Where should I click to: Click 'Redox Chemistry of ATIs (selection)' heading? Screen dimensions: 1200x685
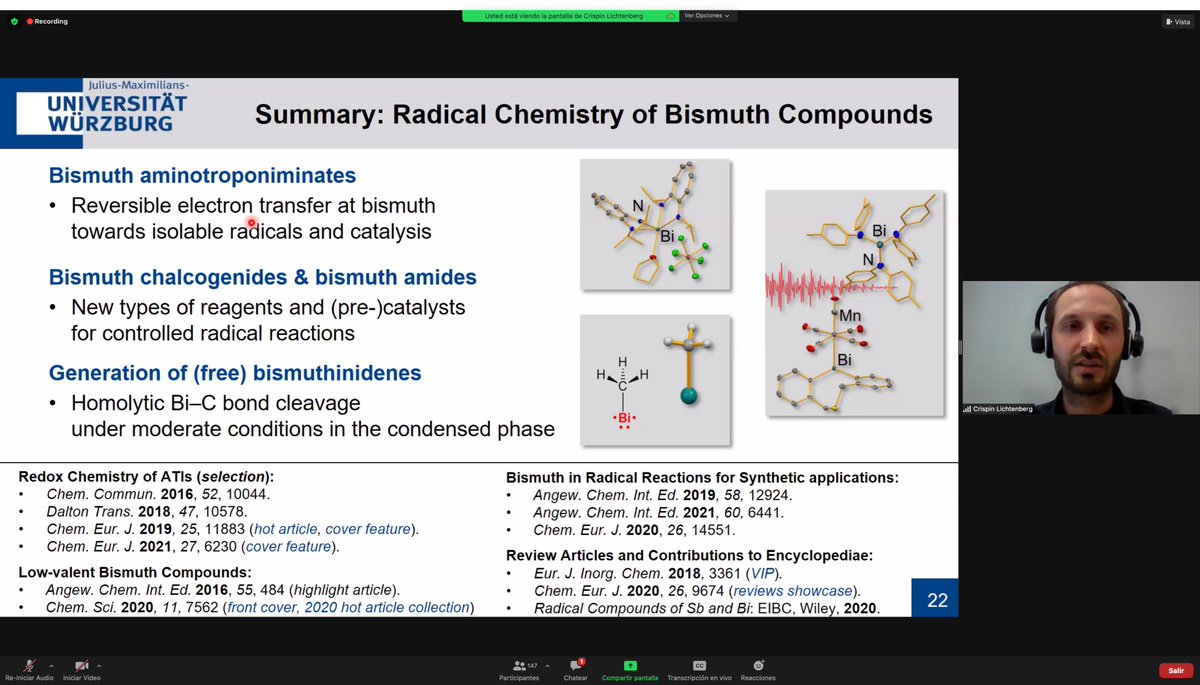[146, 476]
